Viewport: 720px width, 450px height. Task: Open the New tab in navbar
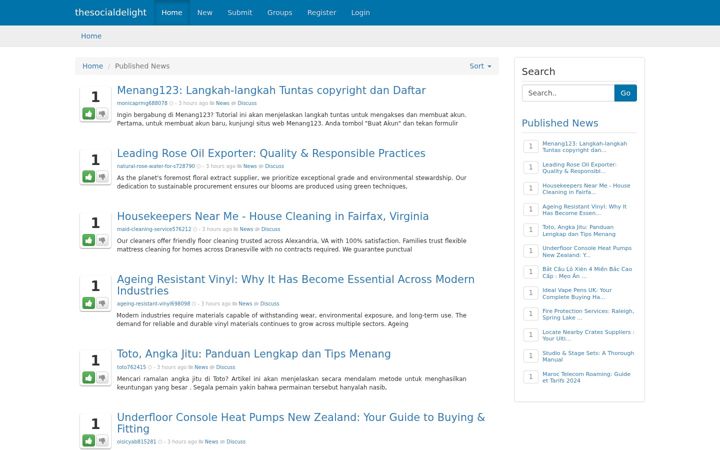point(205,12)
